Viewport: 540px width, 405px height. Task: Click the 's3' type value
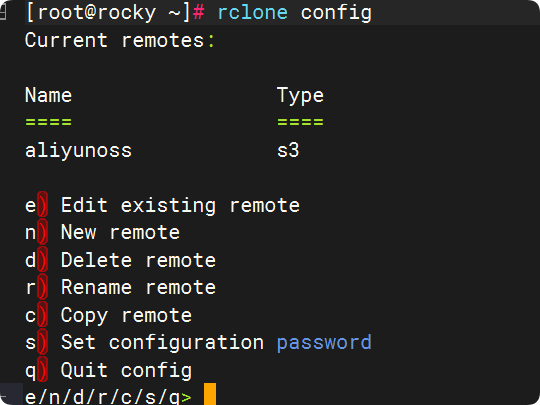click(x=288, y=150)
